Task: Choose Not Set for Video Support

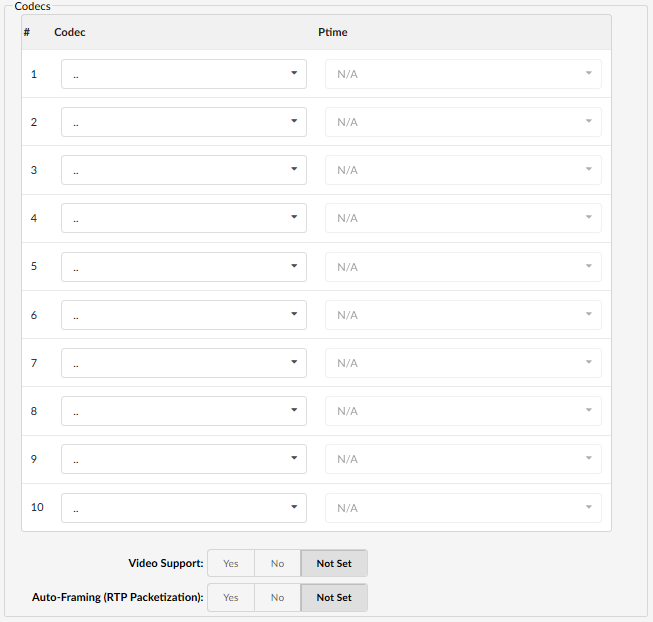Action: point(334,563)
